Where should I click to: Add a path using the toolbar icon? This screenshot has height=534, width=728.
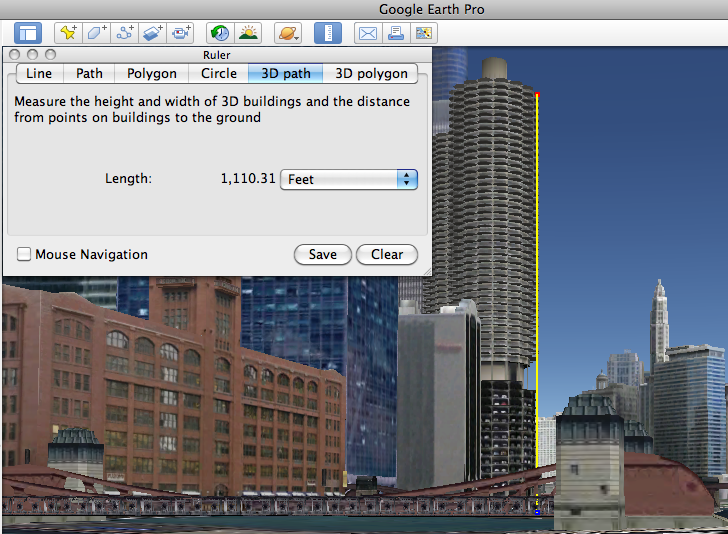pos(124,33)
